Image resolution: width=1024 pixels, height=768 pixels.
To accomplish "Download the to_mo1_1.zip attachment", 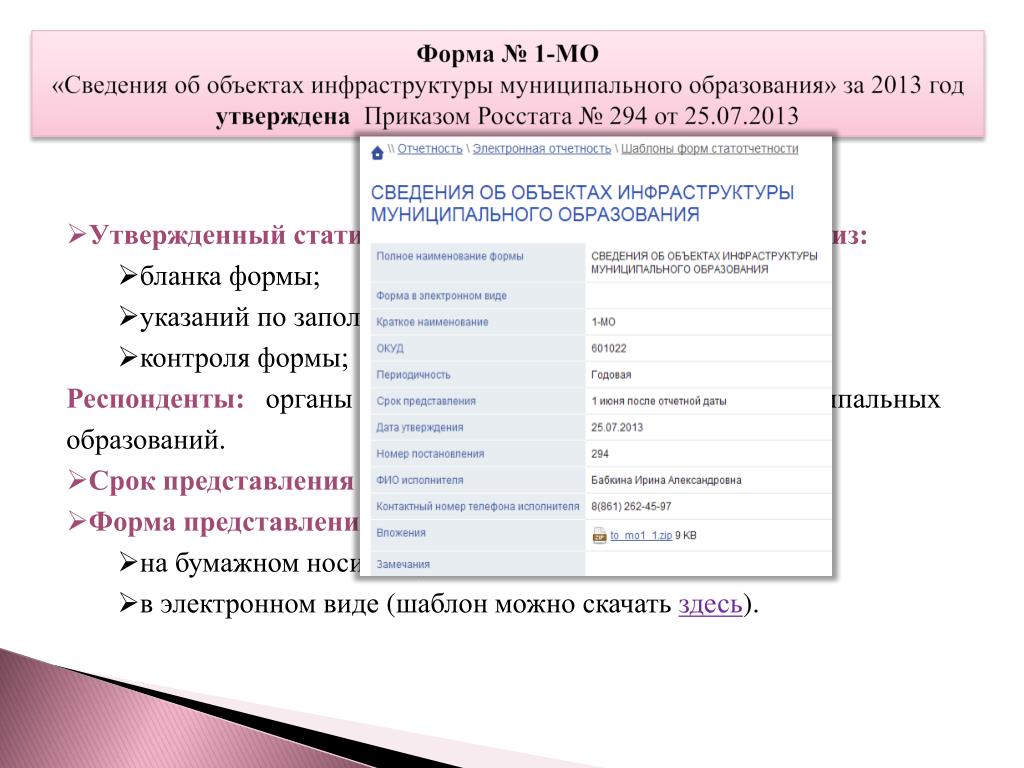I will tap(641, 536).
